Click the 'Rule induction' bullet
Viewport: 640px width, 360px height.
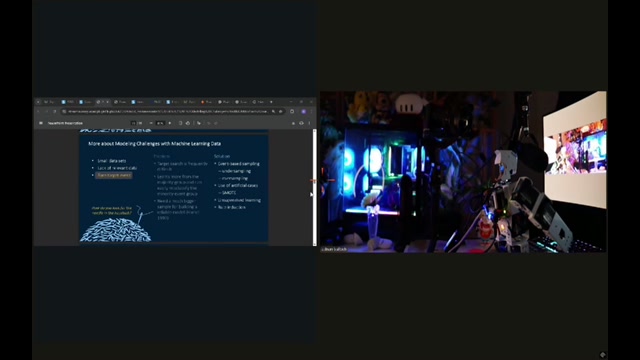click(231, 207)
